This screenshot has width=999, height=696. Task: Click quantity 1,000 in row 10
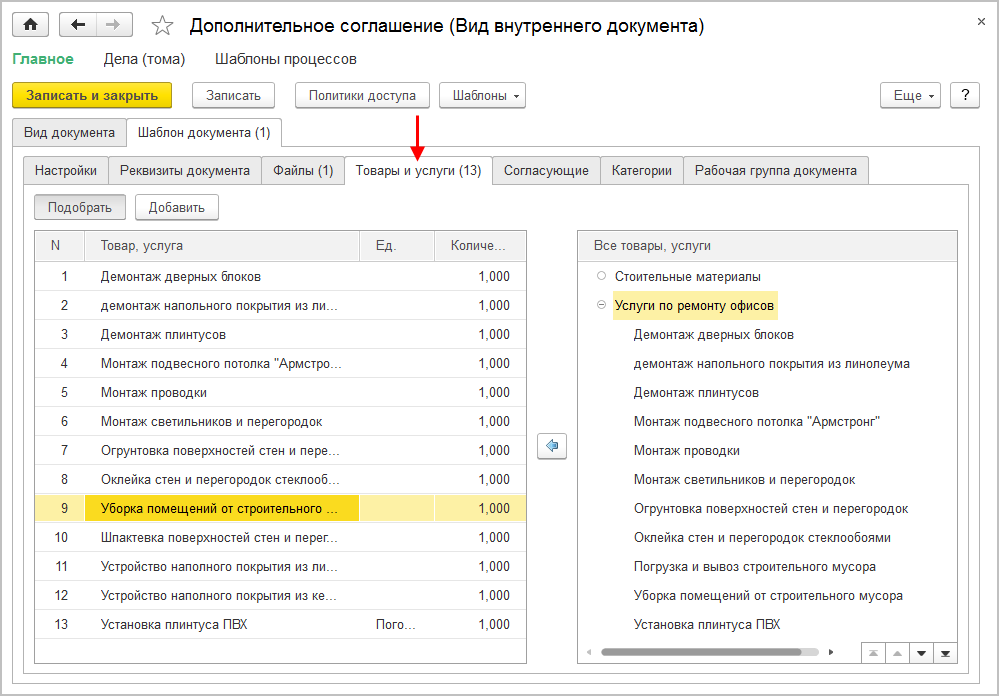point(480,537)
